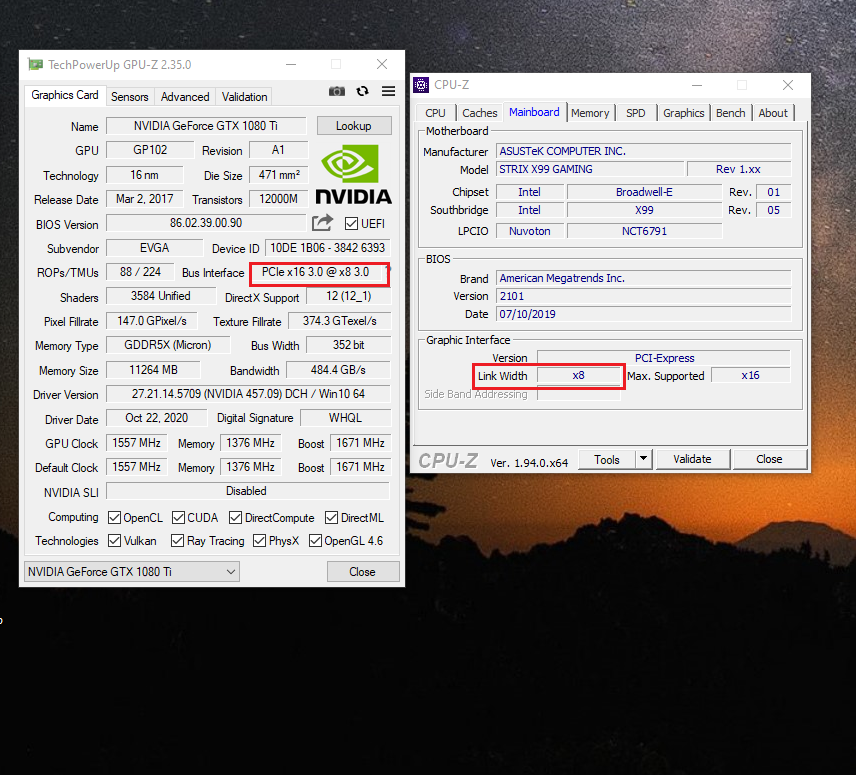The height and width of the screenshot is (775, 856).
Task: Toggle the Ray Tracing checkbox
Action: (177, 540)
